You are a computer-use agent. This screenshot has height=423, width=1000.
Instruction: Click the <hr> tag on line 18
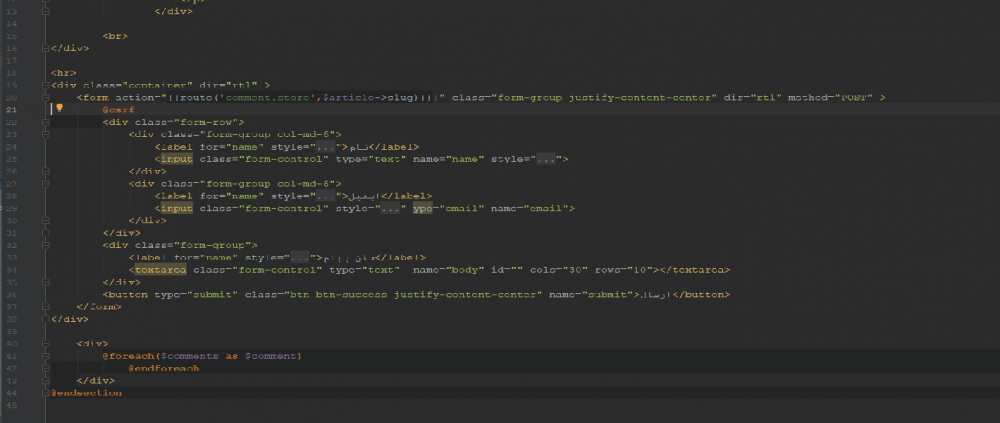pos(64,73)
